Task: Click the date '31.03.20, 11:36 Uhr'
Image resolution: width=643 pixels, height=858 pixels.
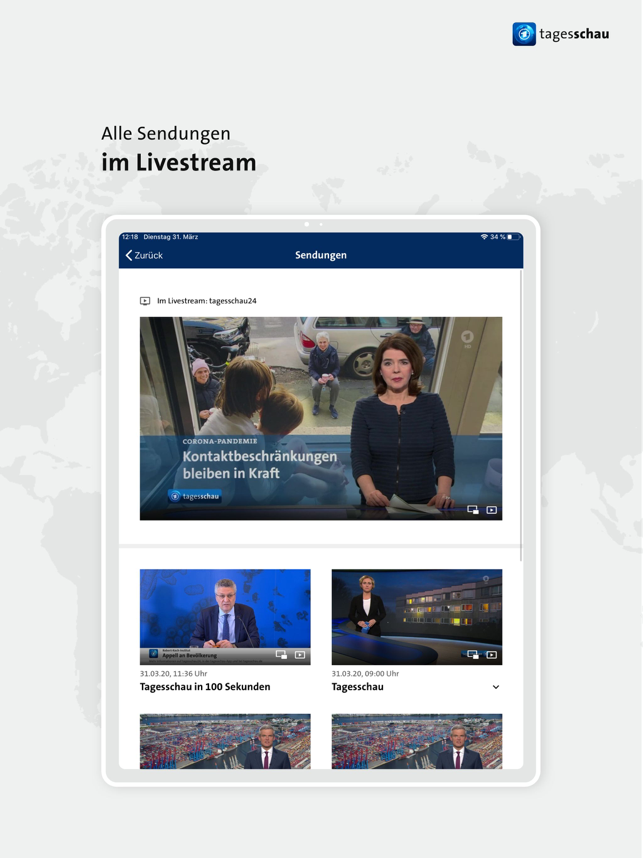Action: point(173,674)
